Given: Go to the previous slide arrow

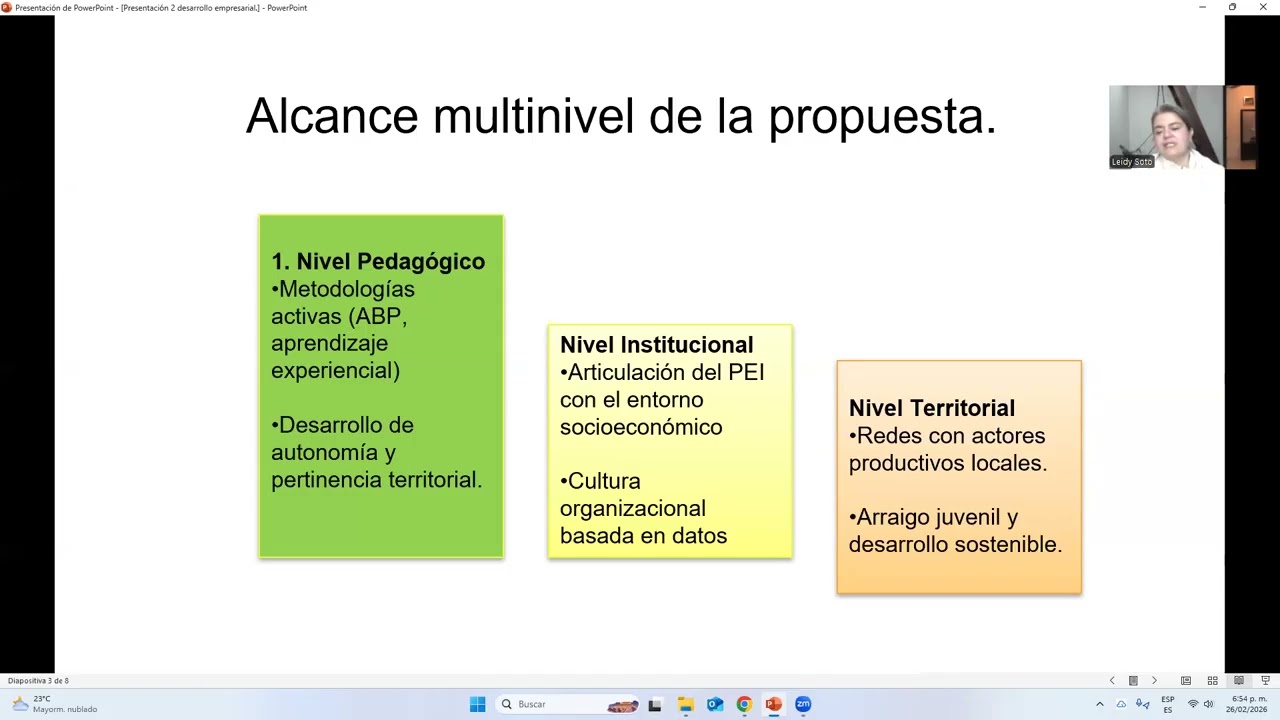Looking at the screenshot, I should pyautogui.click(x=1112, y=680).
